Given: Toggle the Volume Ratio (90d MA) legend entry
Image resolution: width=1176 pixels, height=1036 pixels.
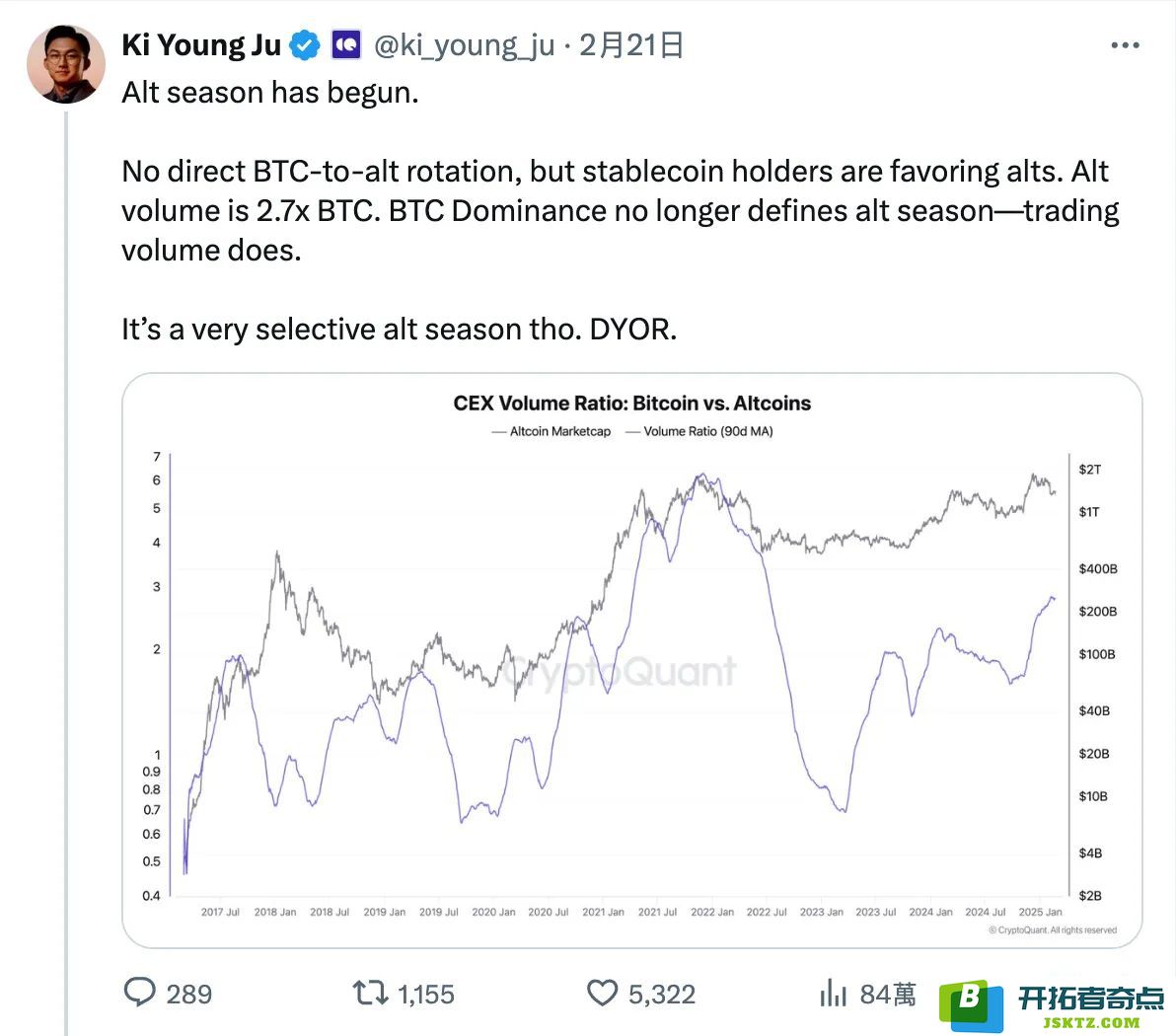Looking at the screenshot, I should [x=699, y=431].
